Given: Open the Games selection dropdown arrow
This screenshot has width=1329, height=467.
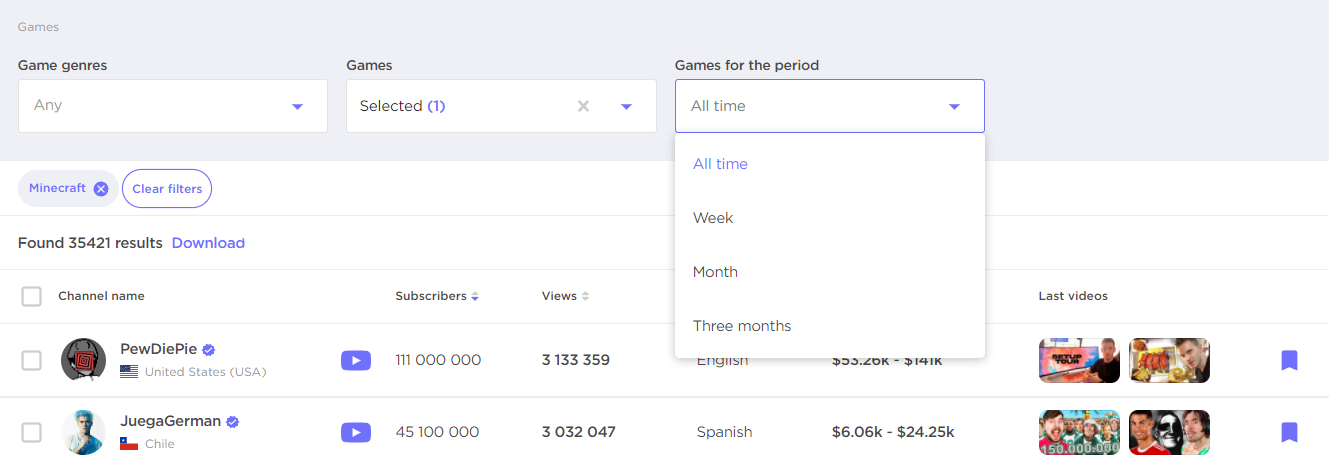Looking at the screenshot, I should [627, 106].
